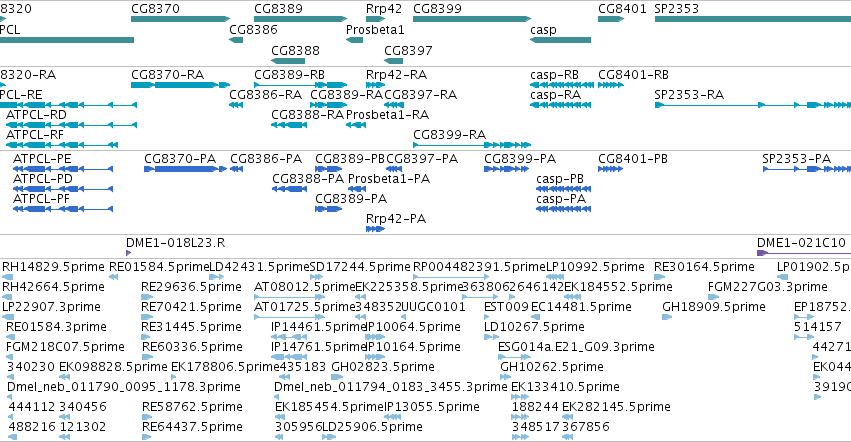The height and width of the screenshot is (442, 851).
Task: Click the FGM218C07.5prime EST label
Action: point(66,347)
